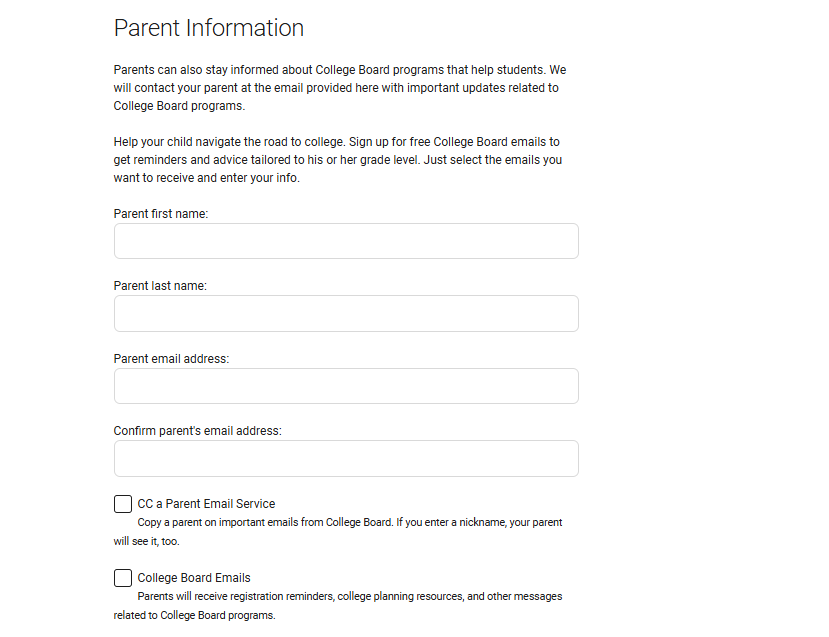
Task: Click the "CC a Parent Email Service" label text
Action: tap(206, 504)
